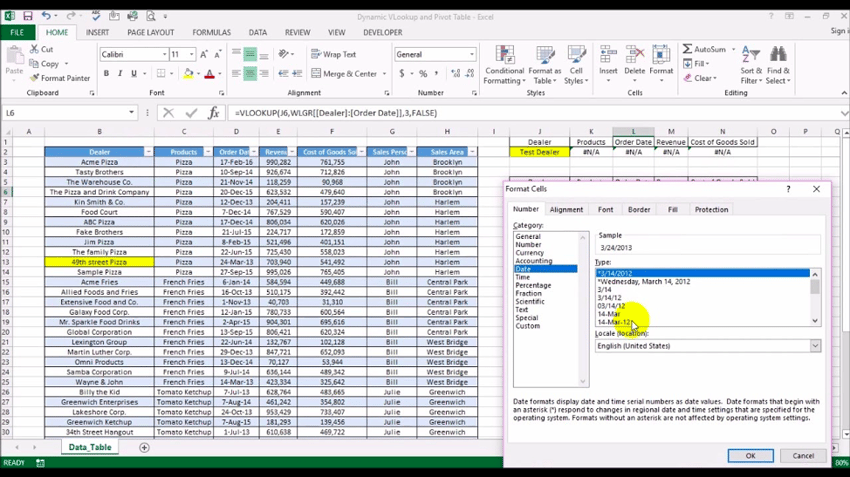The width and height of the screenshot is (850, 477).
Task: Toggle Wrap Text
Action: point(334,54)
